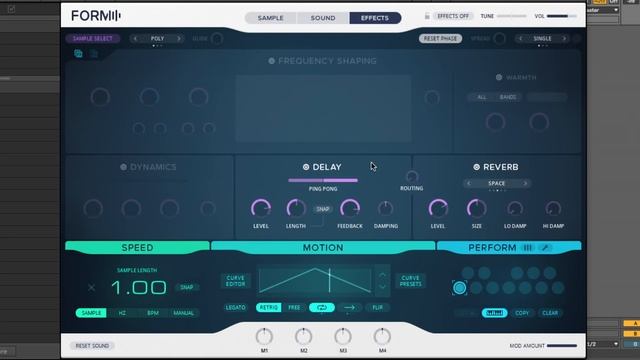Toggle LEGATO mode
Image resolution: width=640 pixels, height=360 pixels.
click(x=236, y=307)
